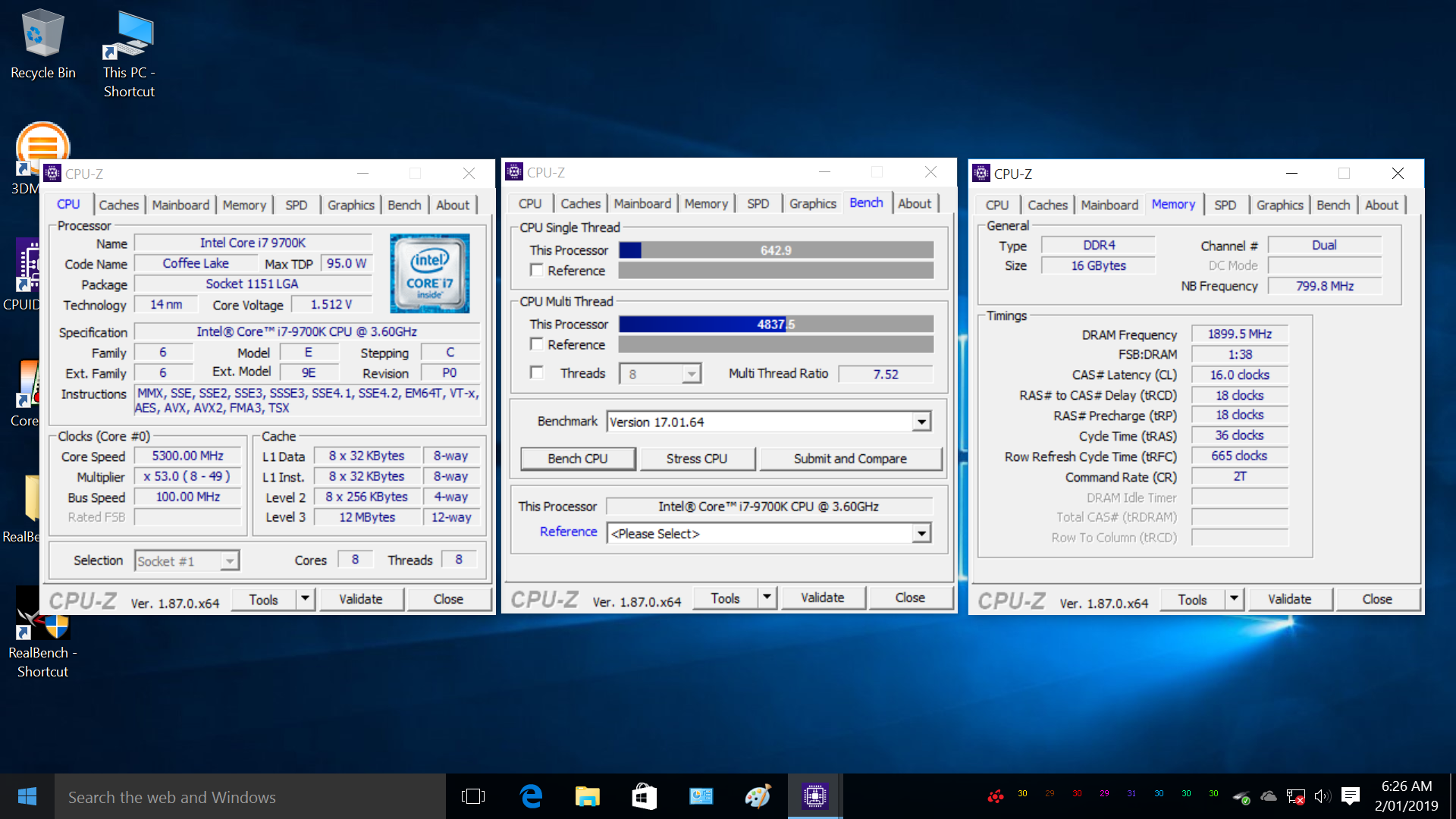This screenshot has height=819, width=1456.
Task: Open the Action Center notifications icon
Action: tap(1350, 796)
